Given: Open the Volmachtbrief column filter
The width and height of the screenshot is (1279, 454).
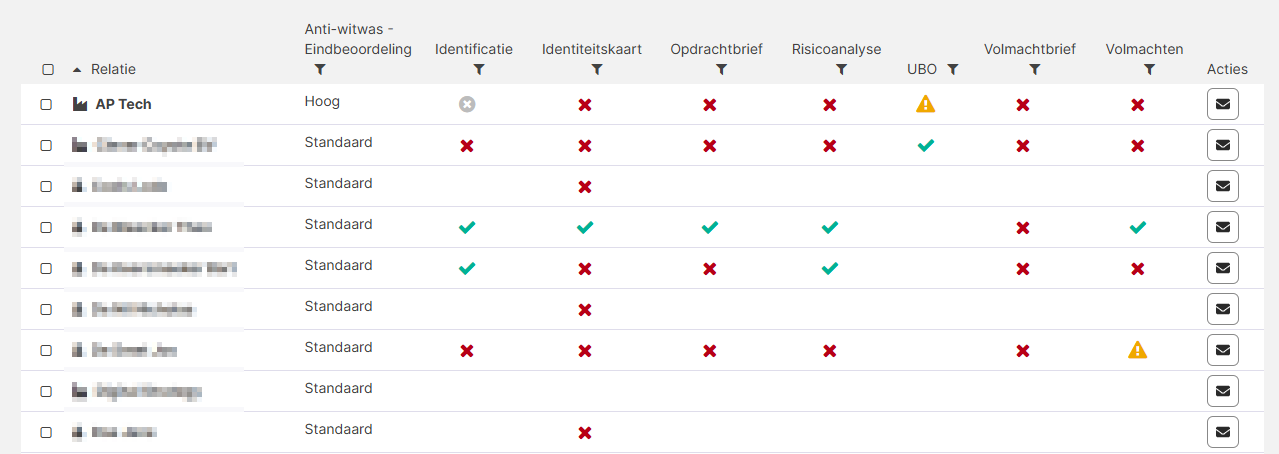Looking at the screenshot, I should click(x=1035, y=70).
